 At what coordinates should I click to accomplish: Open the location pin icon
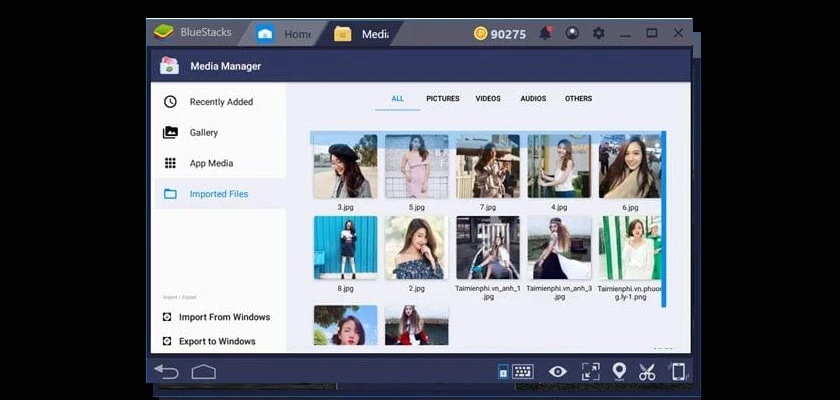pyautogui.click(x=619, y=371)
